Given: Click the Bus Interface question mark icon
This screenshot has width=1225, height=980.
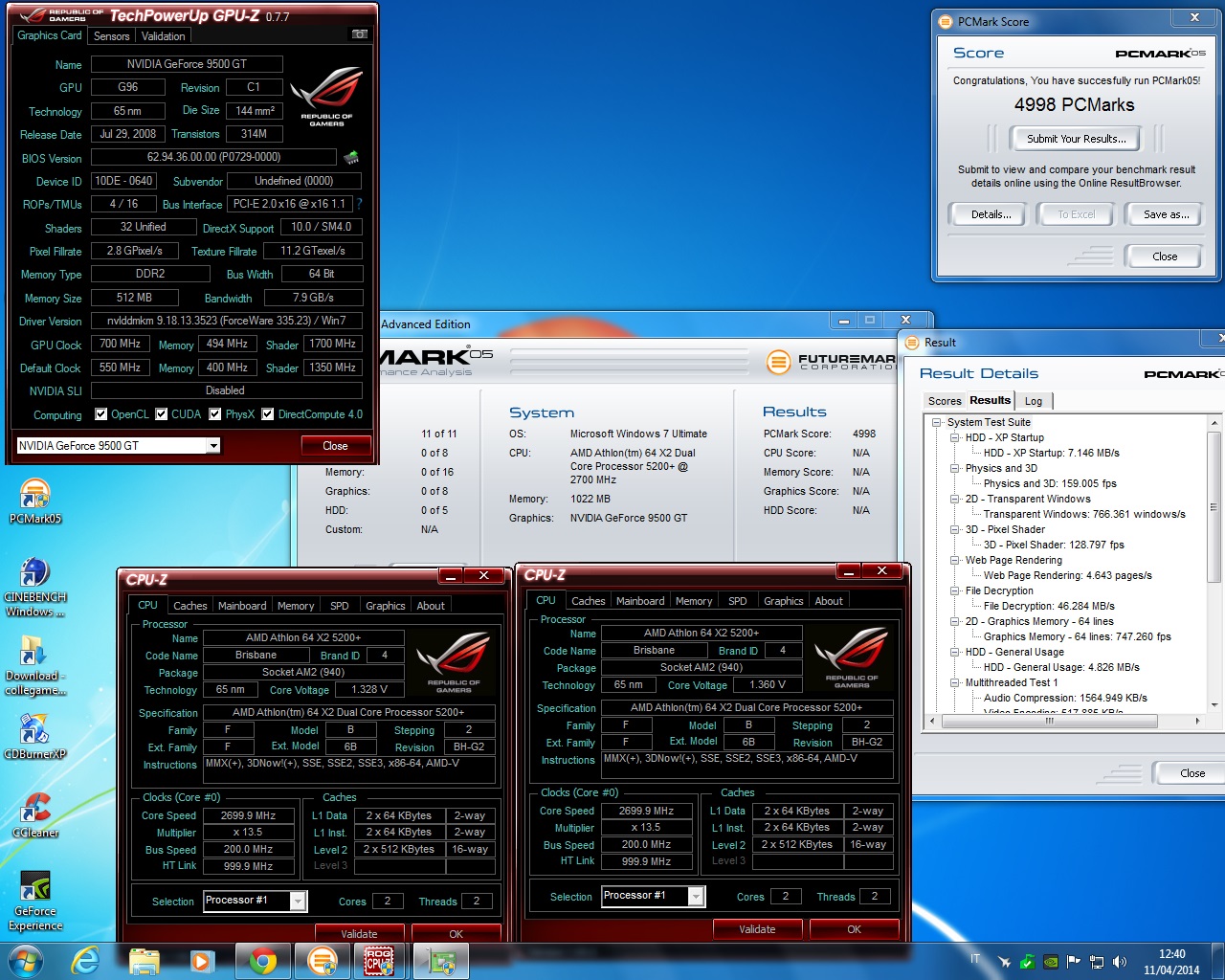Looking at the screenshot, I should coord(359,204).
